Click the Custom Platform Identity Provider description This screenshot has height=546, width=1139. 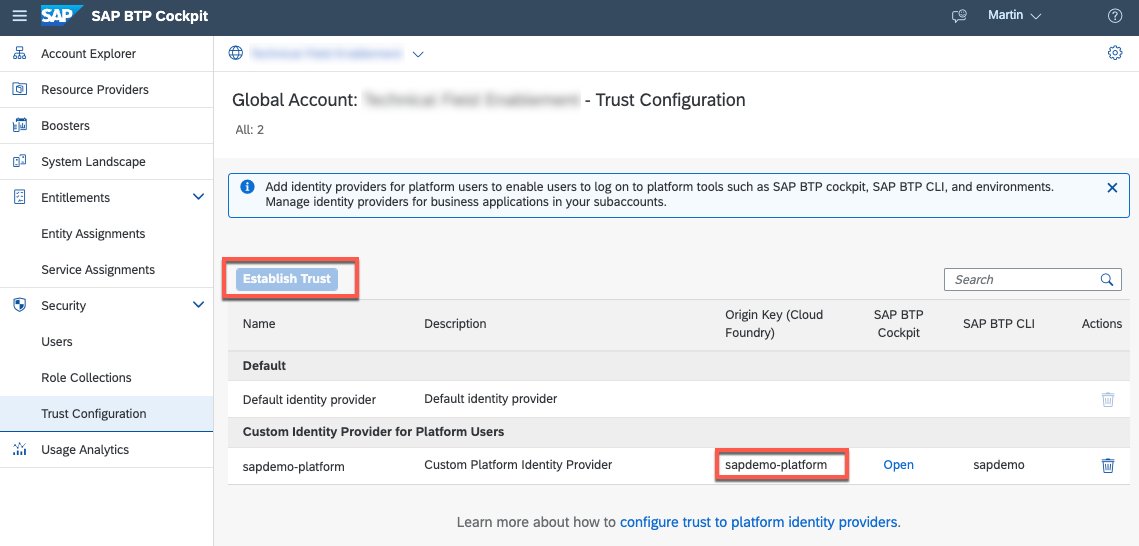[x=518, y=465]
